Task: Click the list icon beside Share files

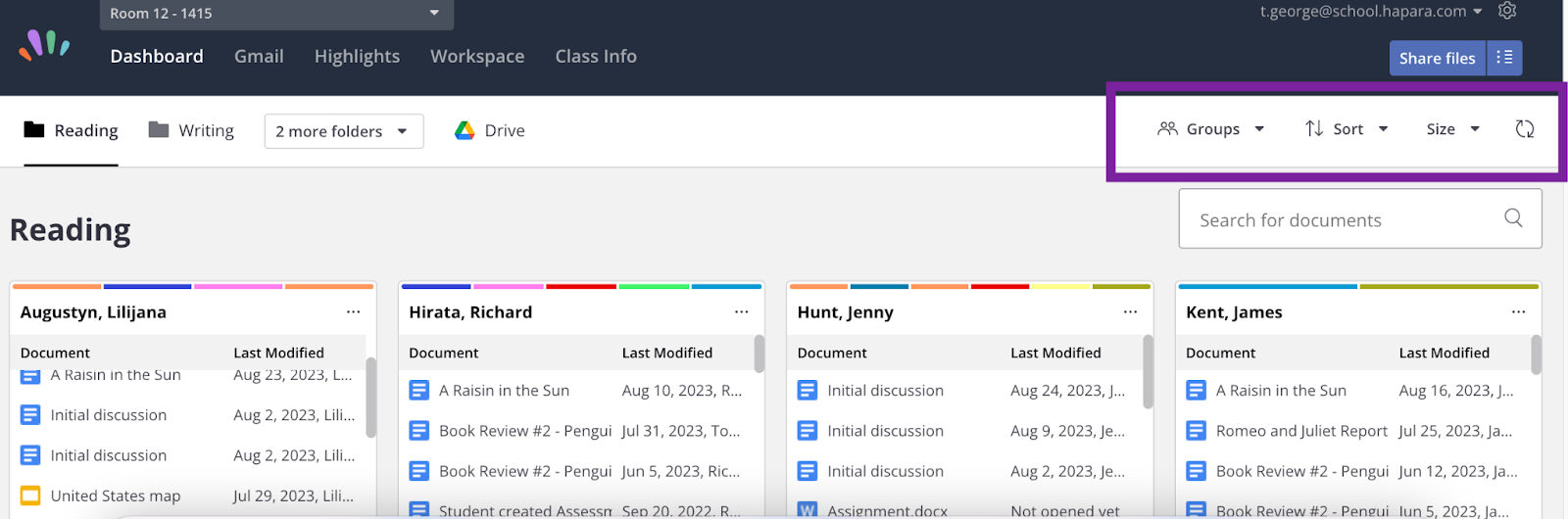Action: (x=1504, y=58)
